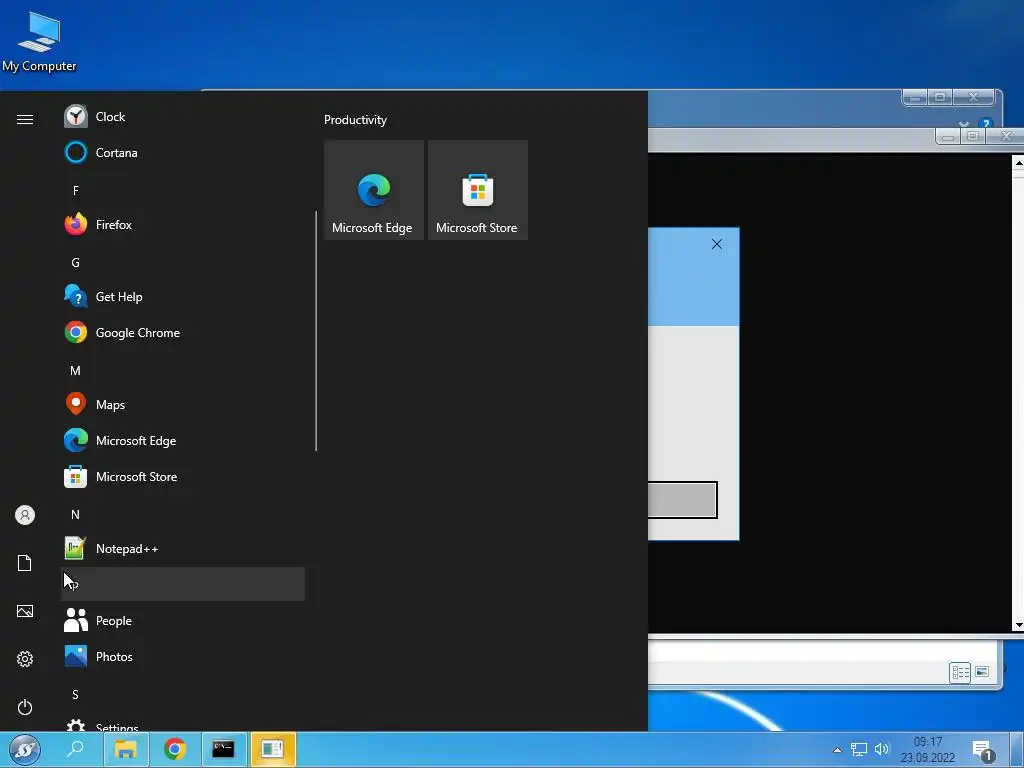
Task: Open the Photos app
Action: pos(183,656)
